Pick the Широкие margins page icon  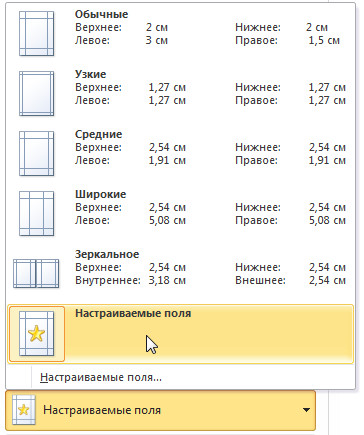[37, 213]
